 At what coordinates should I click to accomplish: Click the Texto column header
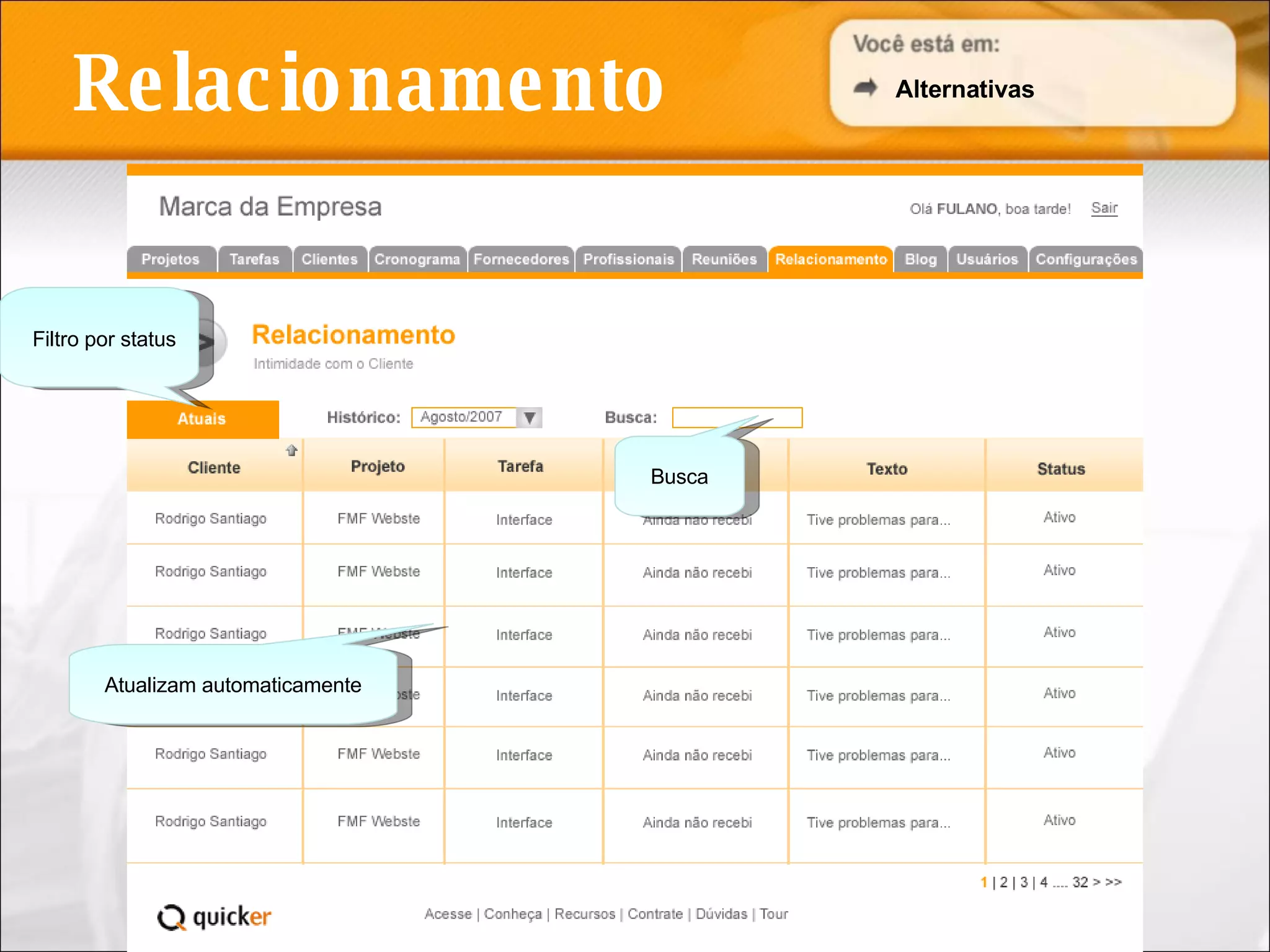[x=887, y=469]
